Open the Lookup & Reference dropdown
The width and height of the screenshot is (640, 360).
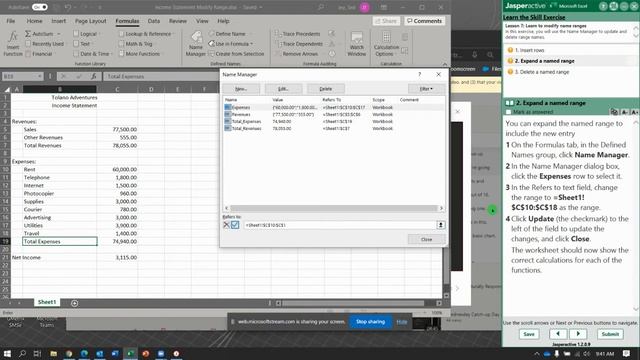pos(173,34)
